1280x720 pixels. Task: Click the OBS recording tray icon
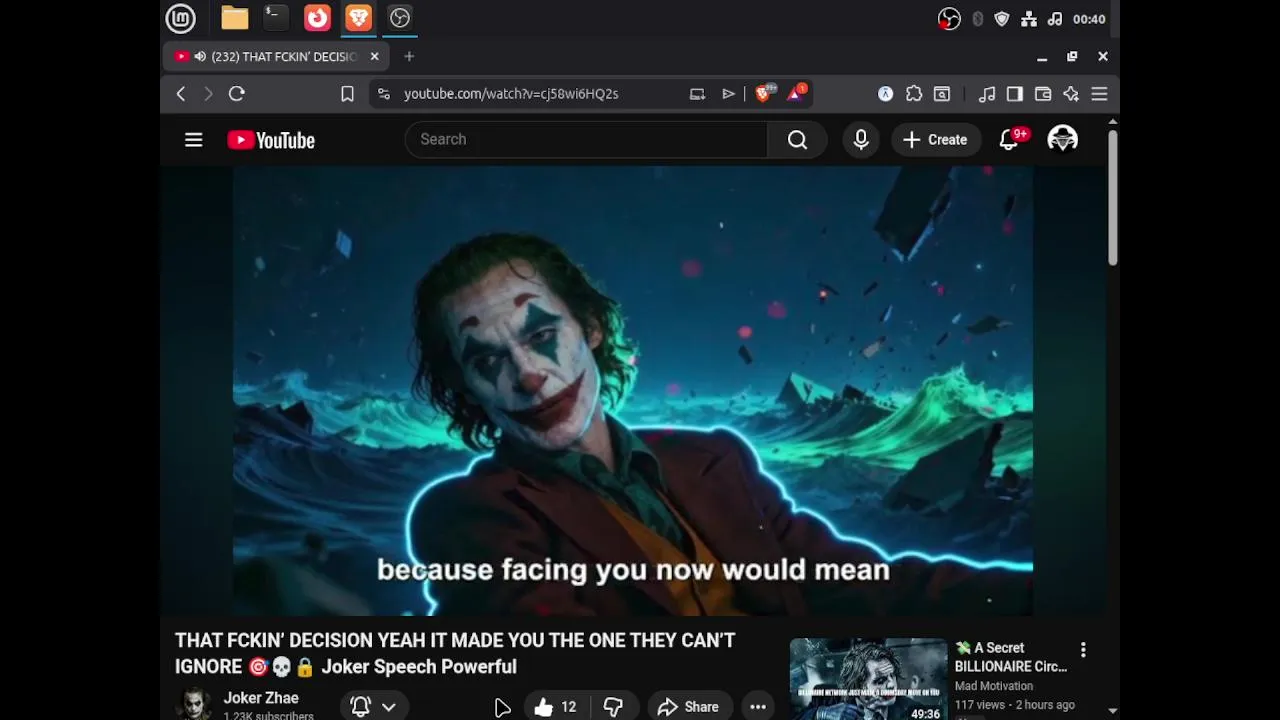(x=949, y=19)
